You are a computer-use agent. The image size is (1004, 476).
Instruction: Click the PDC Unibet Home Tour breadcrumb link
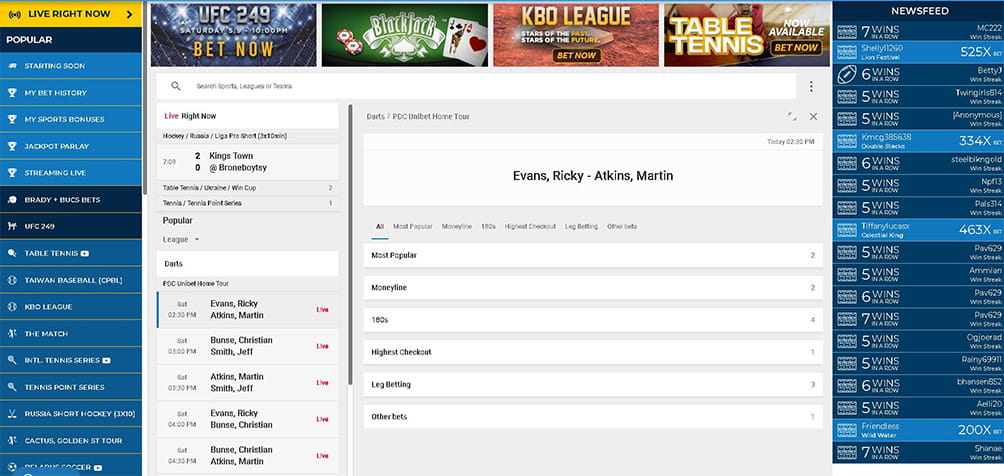coord(431,117)
